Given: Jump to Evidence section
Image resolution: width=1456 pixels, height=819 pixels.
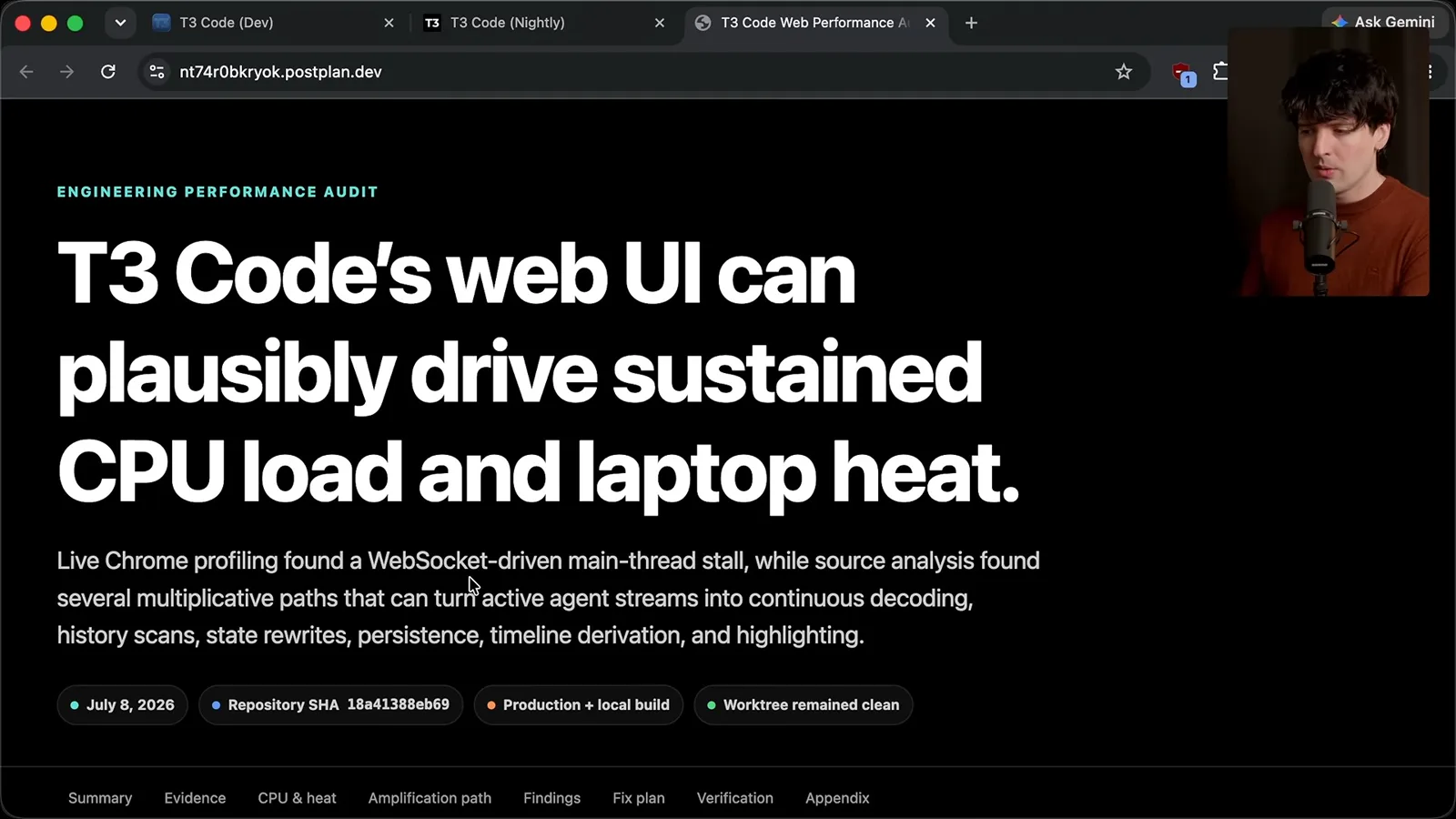Looking at the screenshot, I should pos(195,798).
